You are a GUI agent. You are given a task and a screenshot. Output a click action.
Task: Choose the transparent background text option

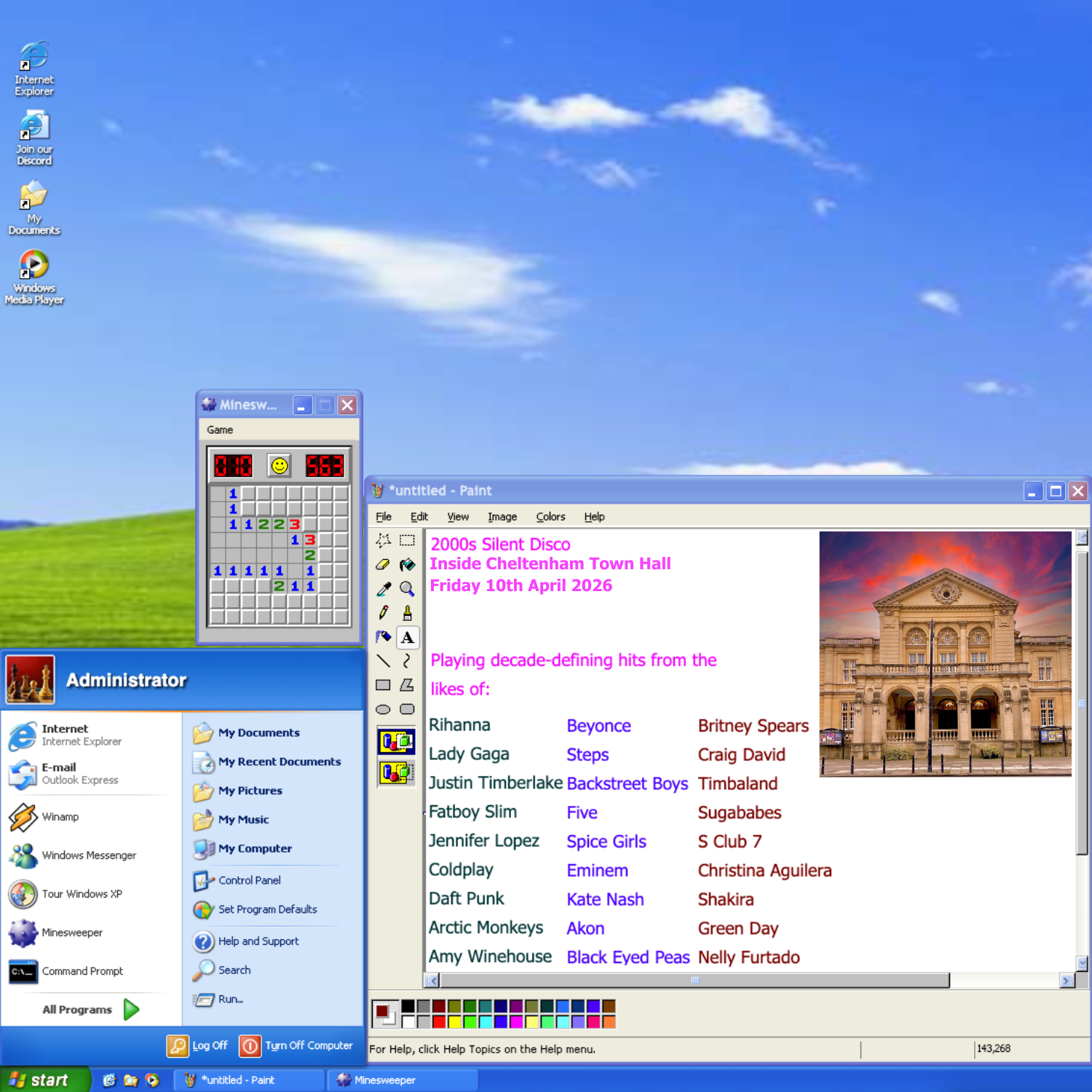396,772
